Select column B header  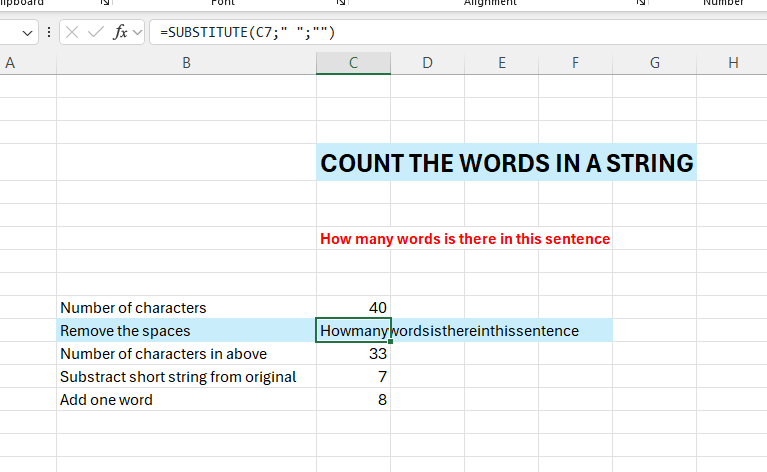coord(186,63)
